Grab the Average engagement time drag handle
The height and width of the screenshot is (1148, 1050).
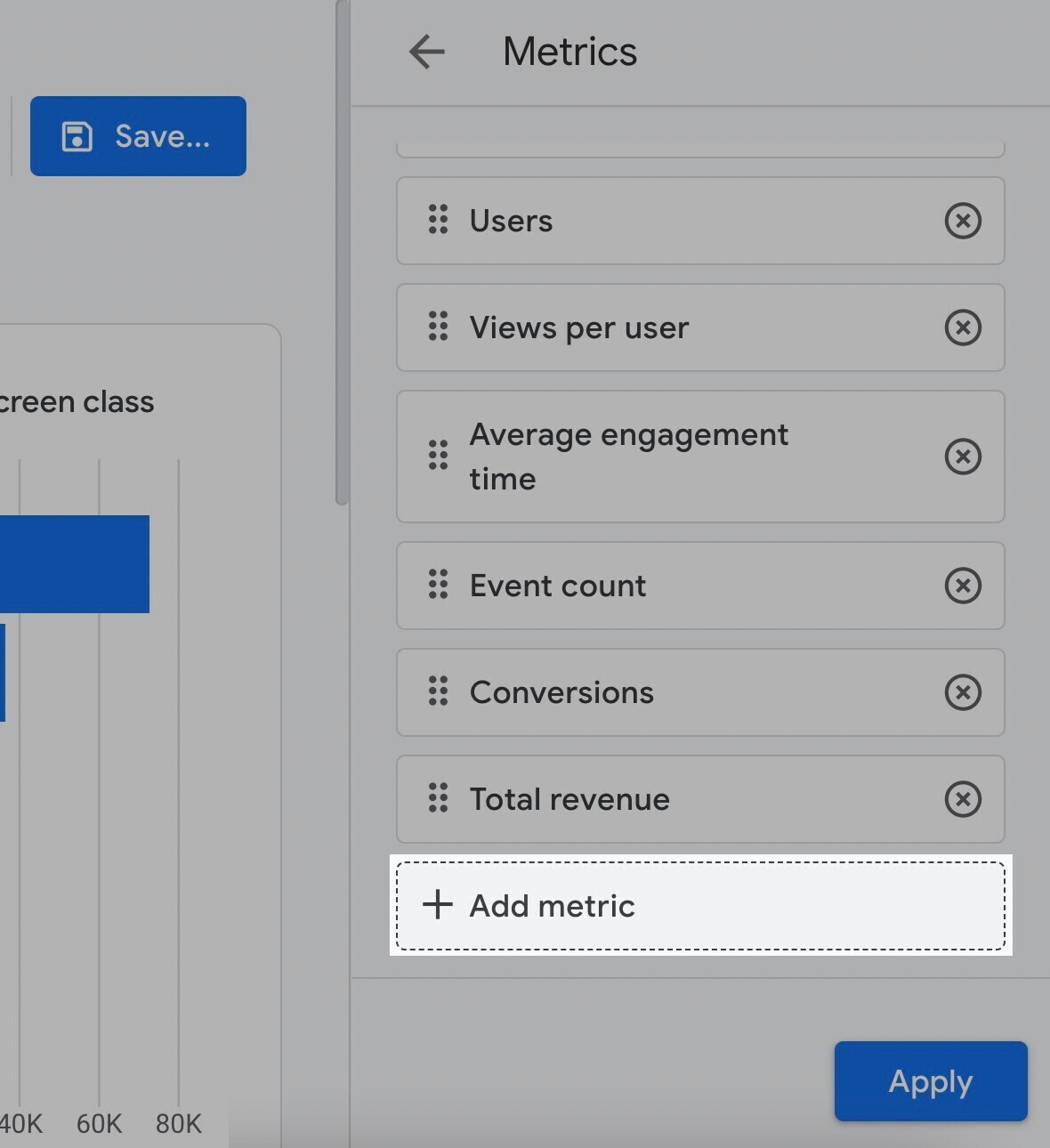pyautogui.click(x=438, y=456)
